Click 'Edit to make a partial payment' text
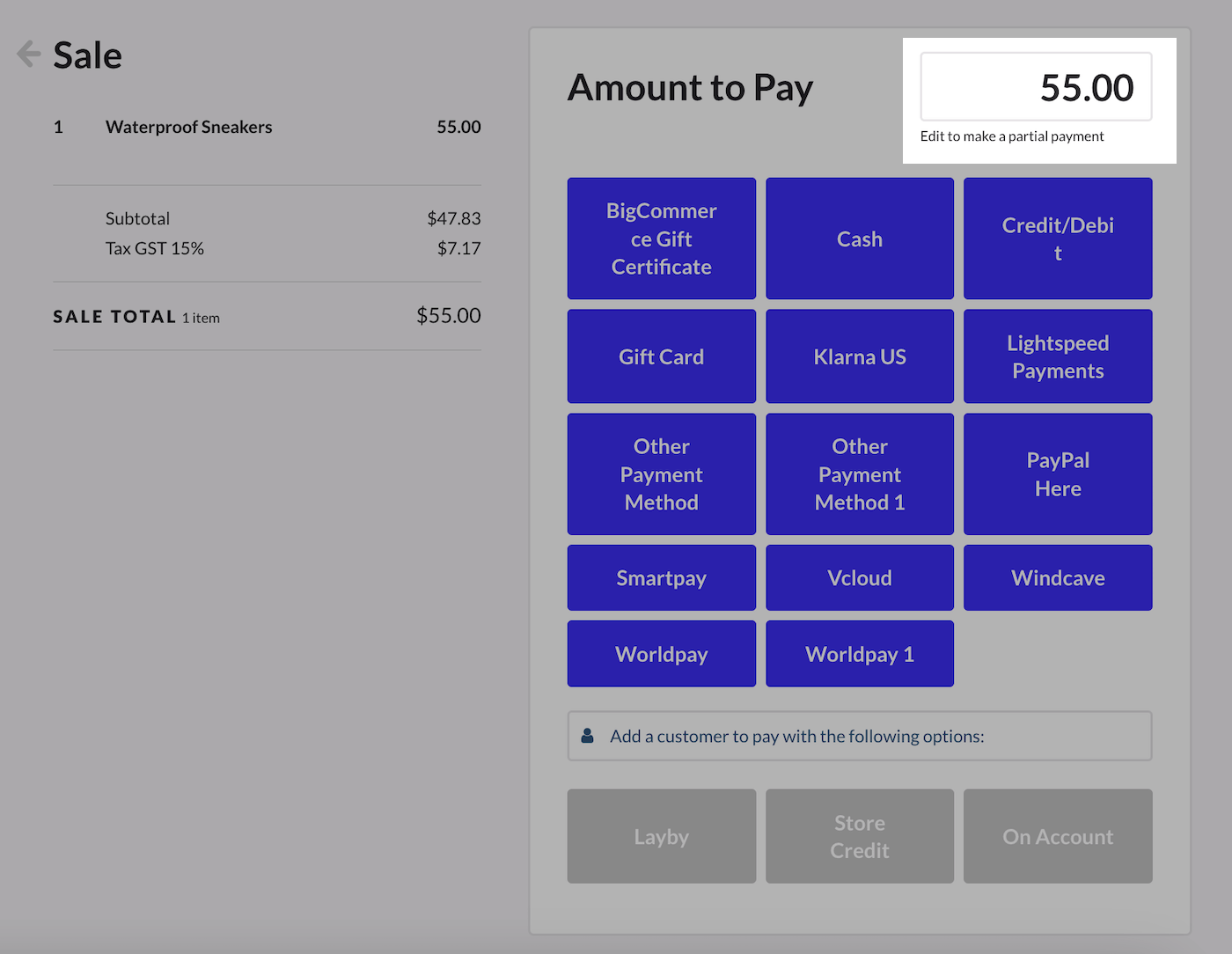The image size is (1232, 954). (x=1012, y=136)
